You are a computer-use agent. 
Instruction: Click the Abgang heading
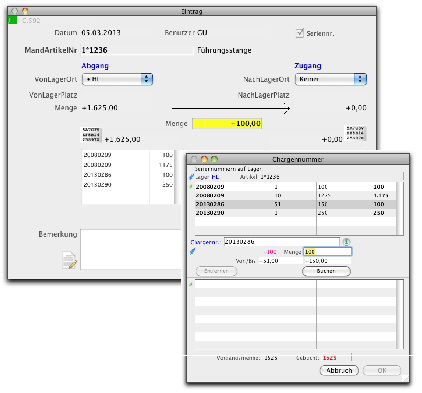click(x=95, y=66)
